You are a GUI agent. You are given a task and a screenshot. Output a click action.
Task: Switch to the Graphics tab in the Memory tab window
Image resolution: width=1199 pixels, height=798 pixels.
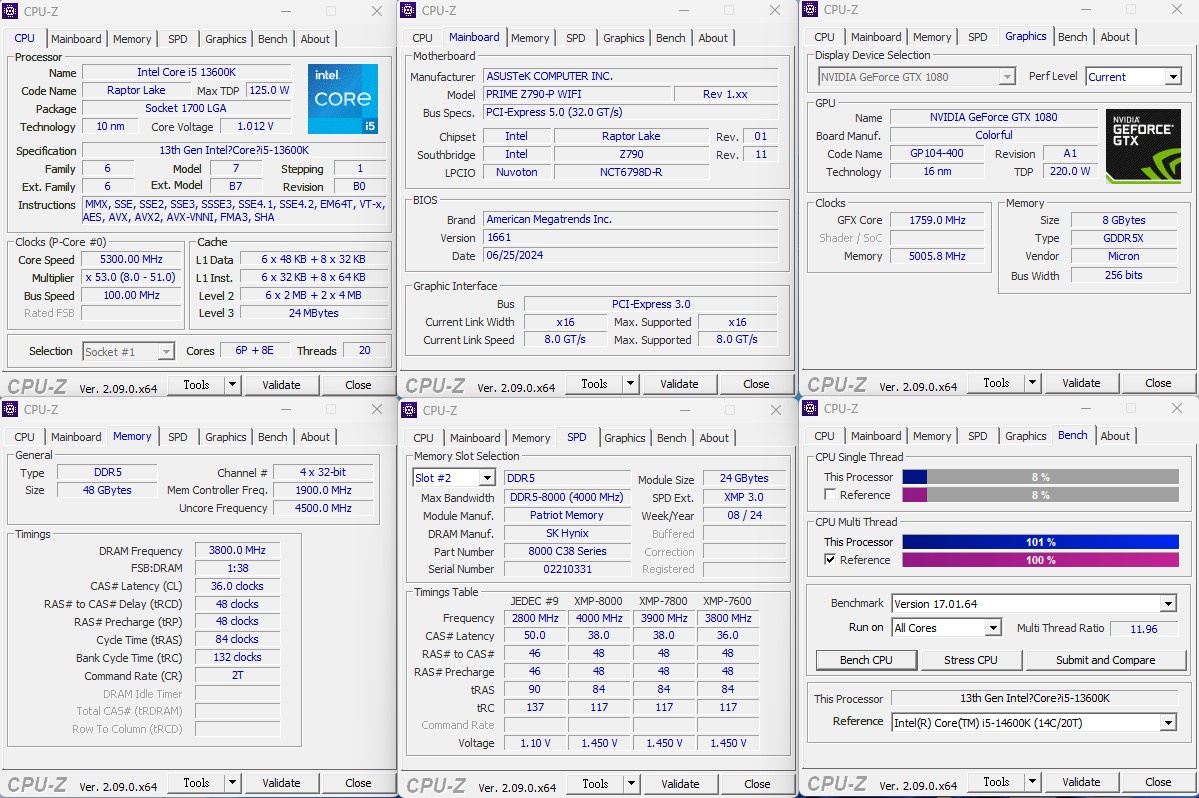(226, 437)
